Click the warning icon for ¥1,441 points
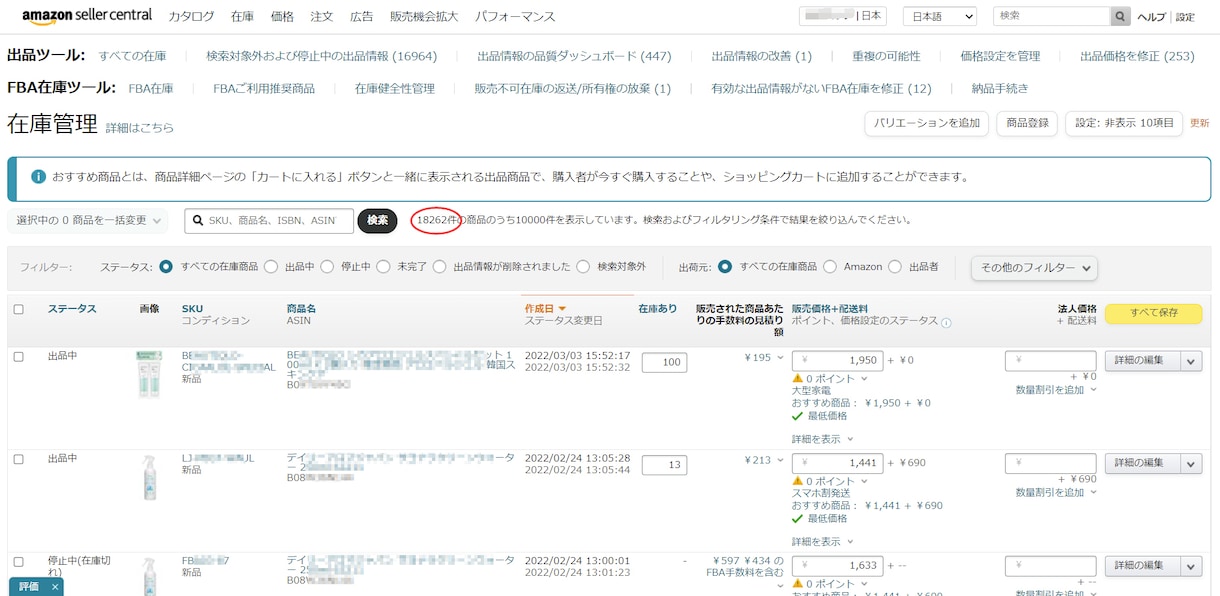Viewport: 1220px width, 596px height. click(x=798, y=482)
